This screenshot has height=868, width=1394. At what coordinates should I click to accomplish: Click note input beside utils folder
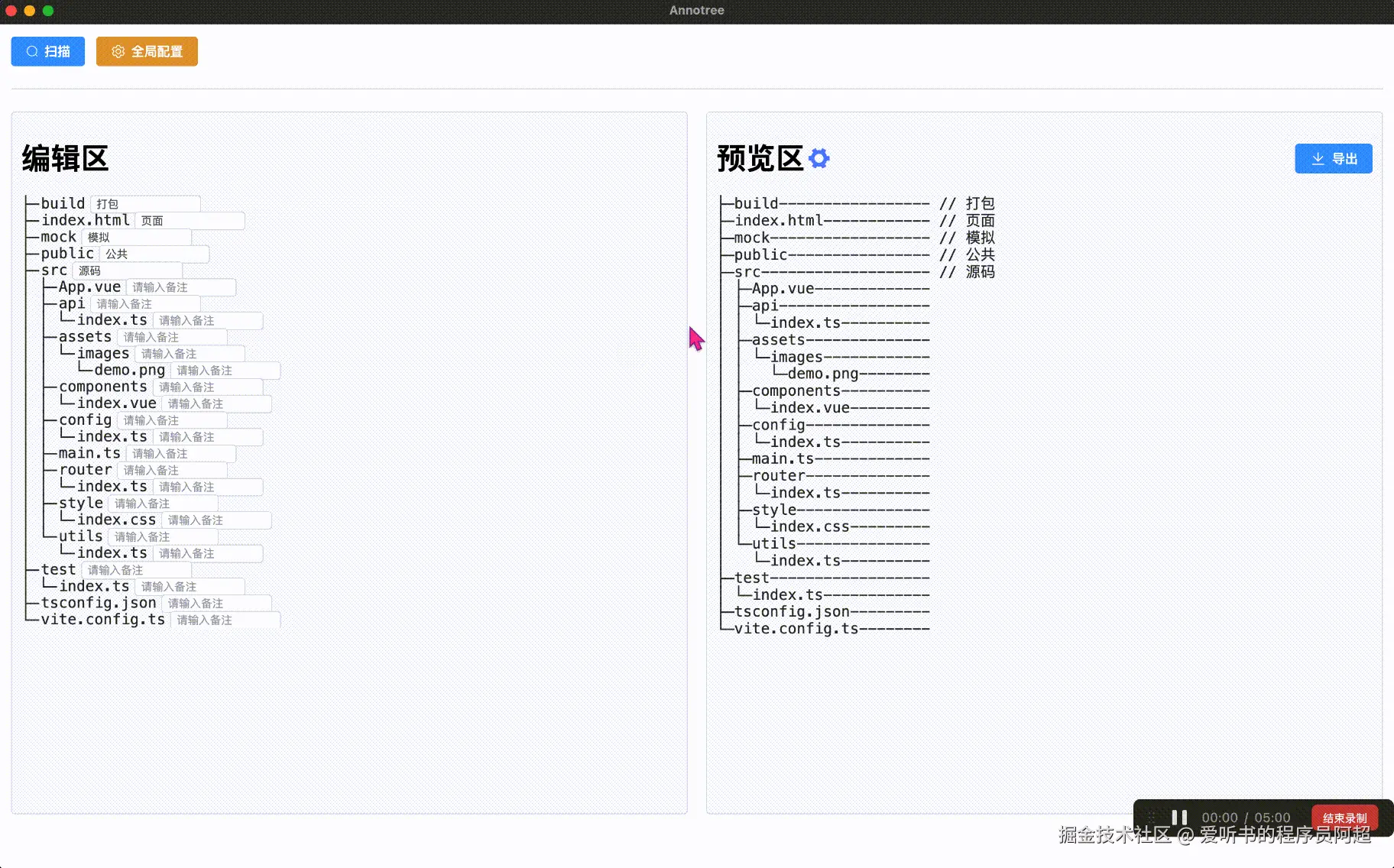(163, 537)
